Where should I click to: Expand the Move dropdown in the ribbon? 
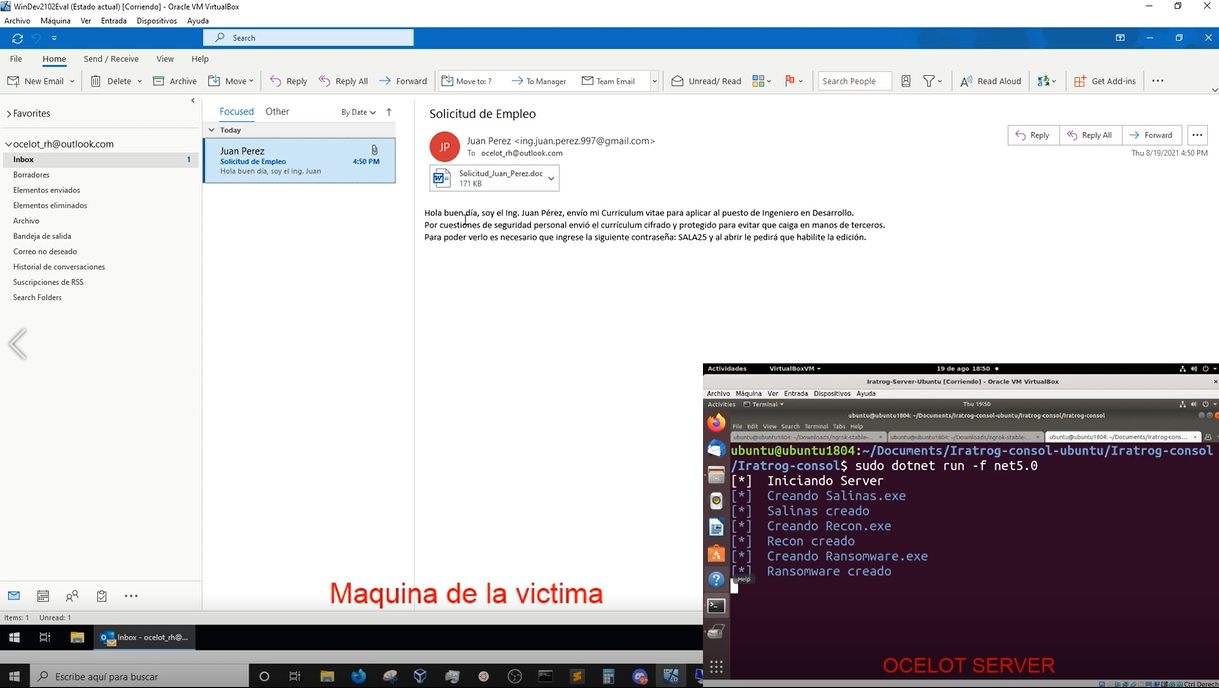click(251, 81)
